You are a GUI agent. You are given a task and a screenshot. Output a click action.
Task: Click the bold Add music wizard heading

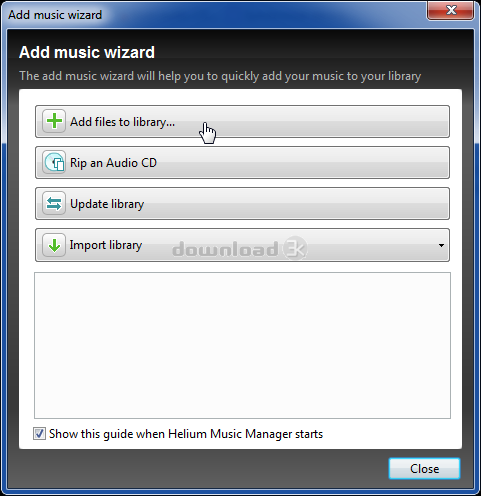(x=87, y=52)
